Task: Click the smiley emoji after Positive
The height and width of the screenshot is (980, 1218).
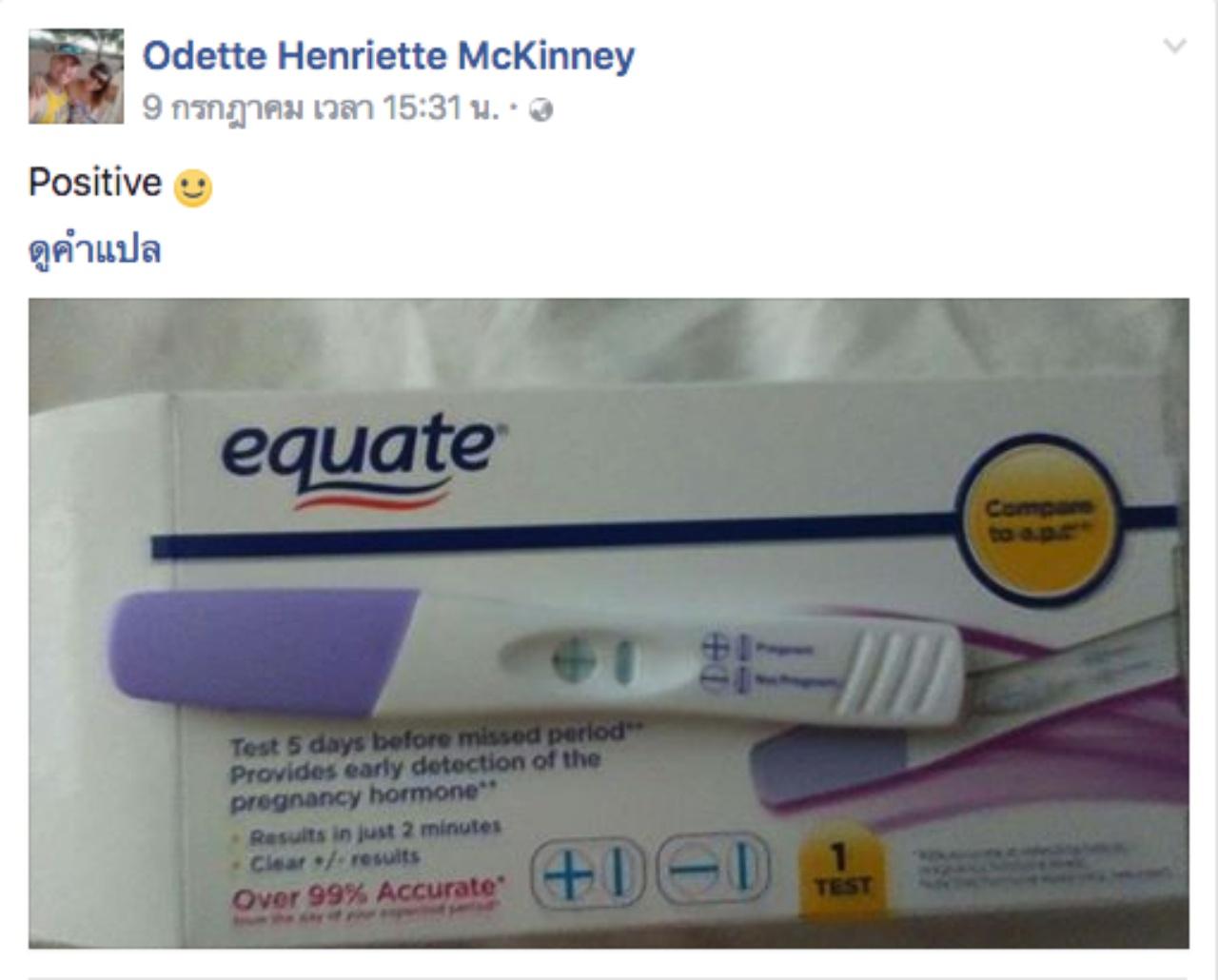Action: pyautogui.click(x=193, y=187)
